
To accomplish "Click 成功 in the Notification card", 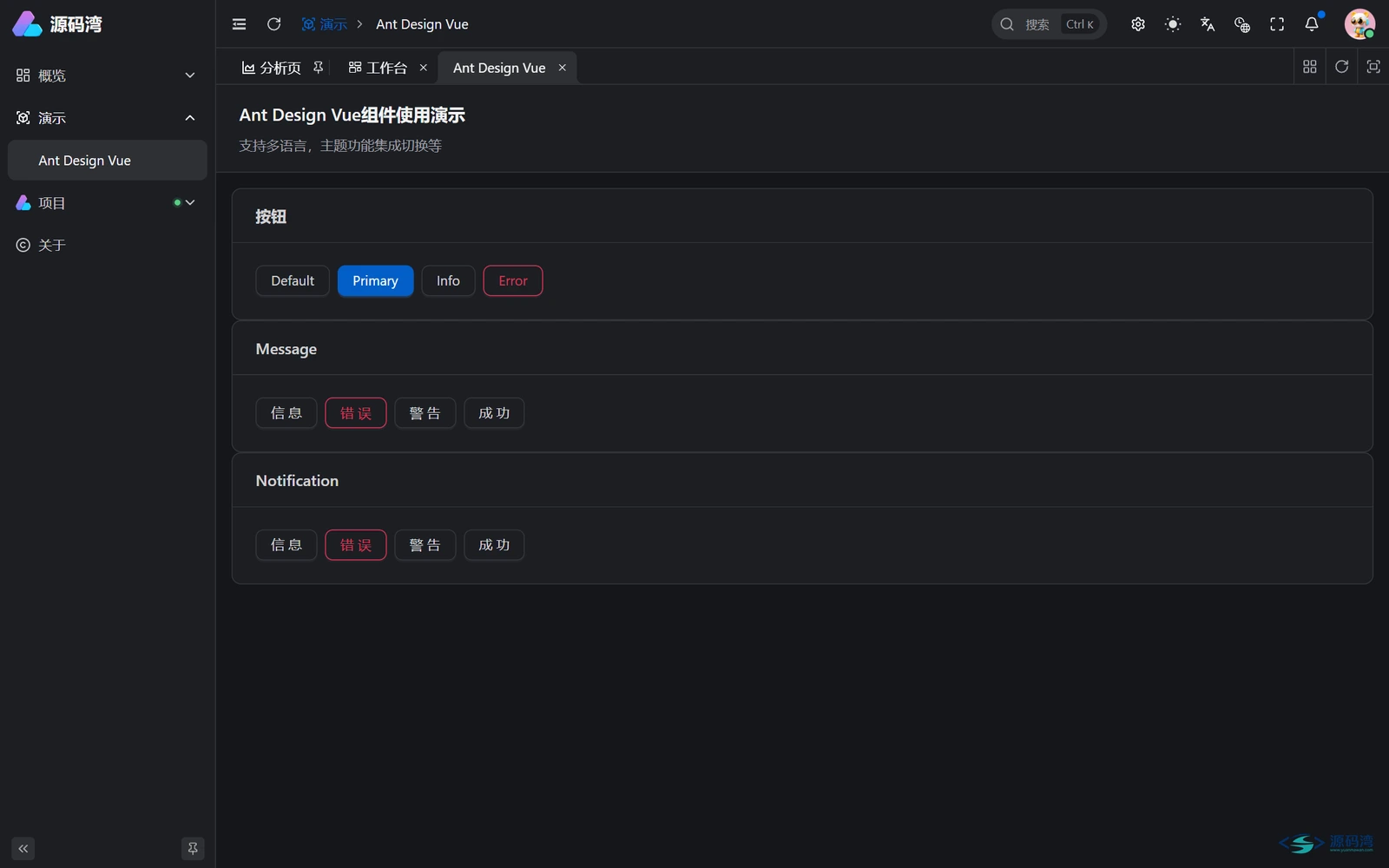I will pos(494,545).
